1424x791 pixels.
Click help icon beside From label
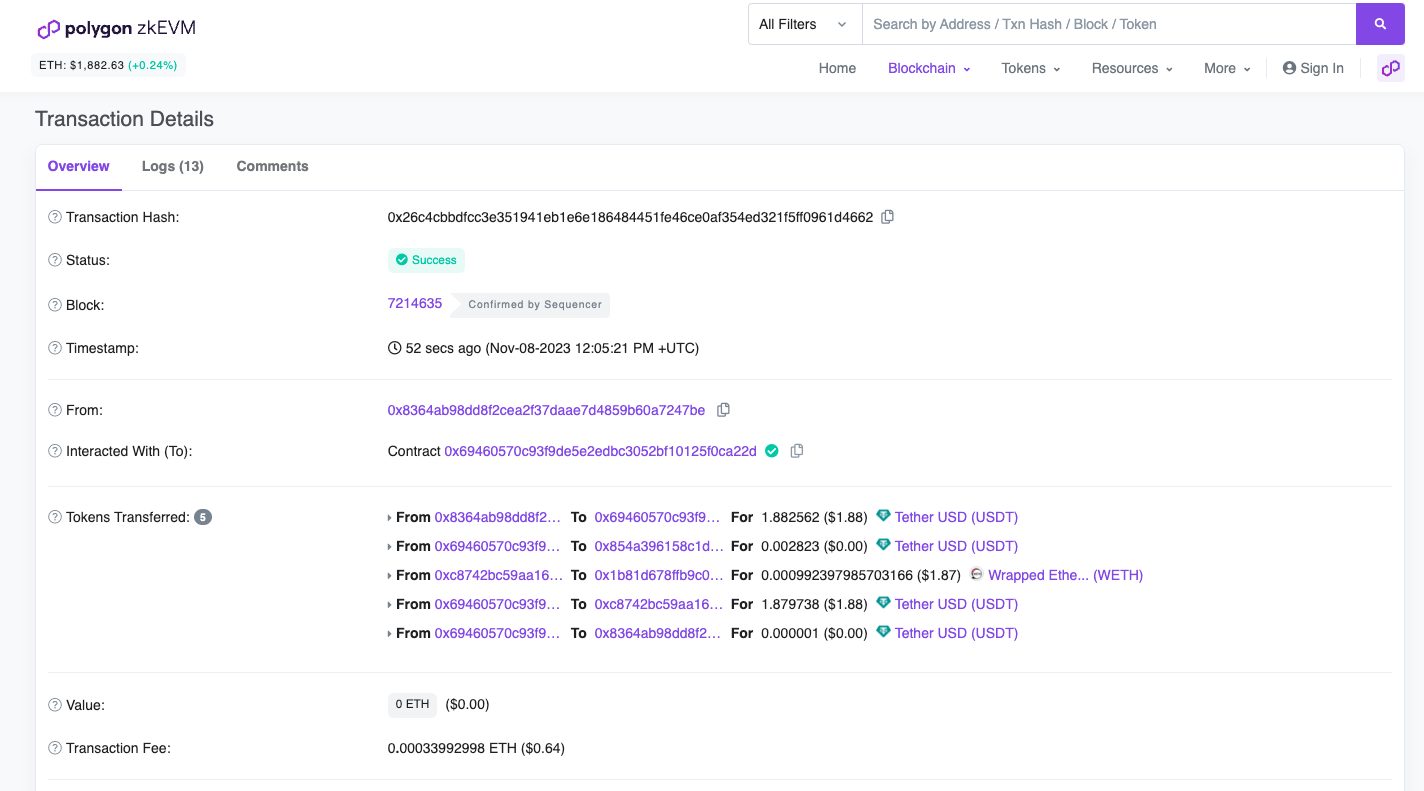coord(55,410)
